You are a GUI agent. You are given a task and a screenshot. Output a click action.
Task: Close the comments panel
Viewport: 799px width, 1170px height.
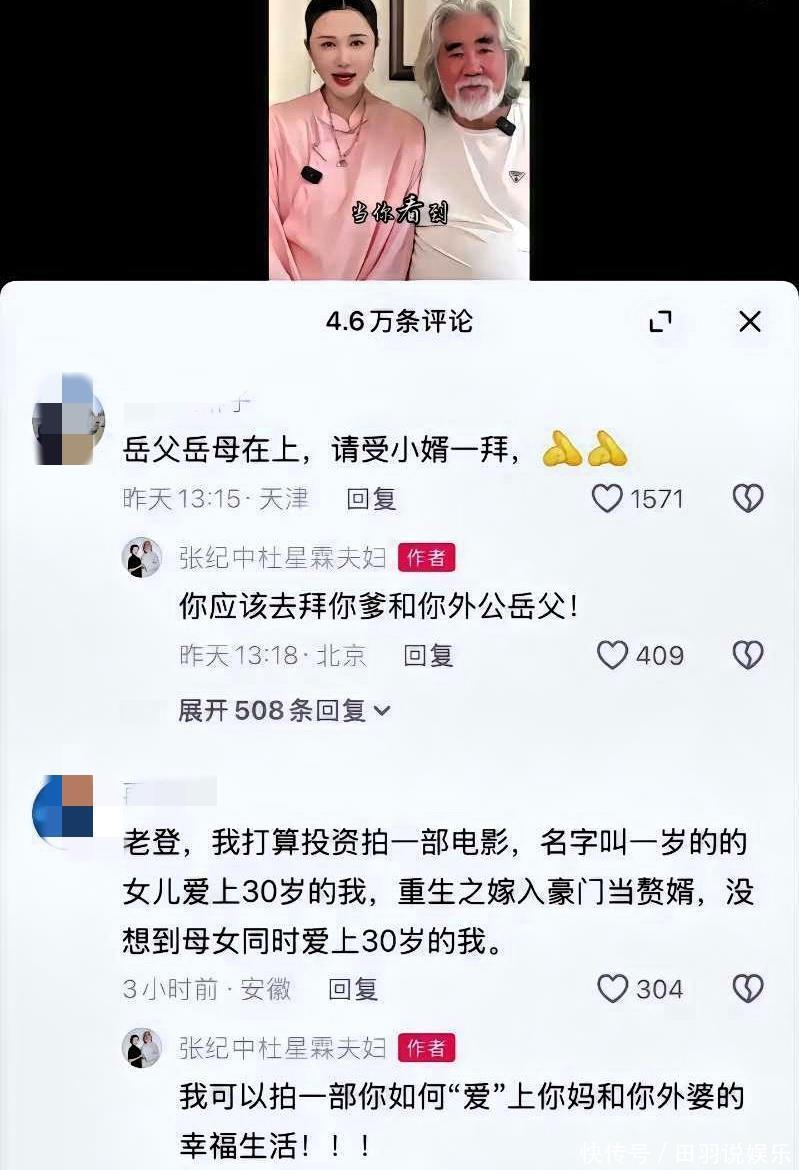[749, 322]
